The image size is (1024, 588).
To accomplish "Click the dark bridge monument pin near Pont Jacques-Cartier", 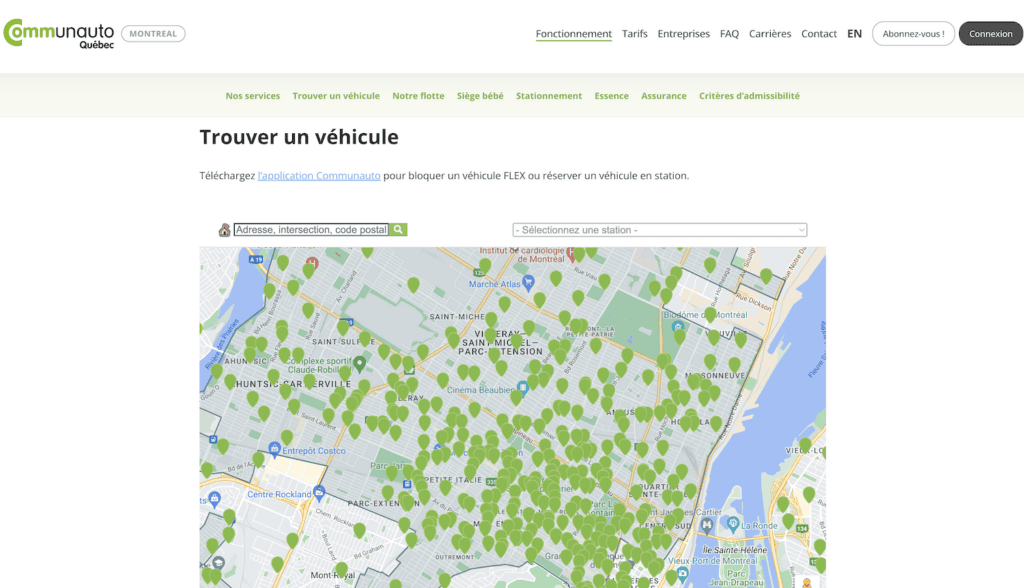I will click(x=707, y=525).
